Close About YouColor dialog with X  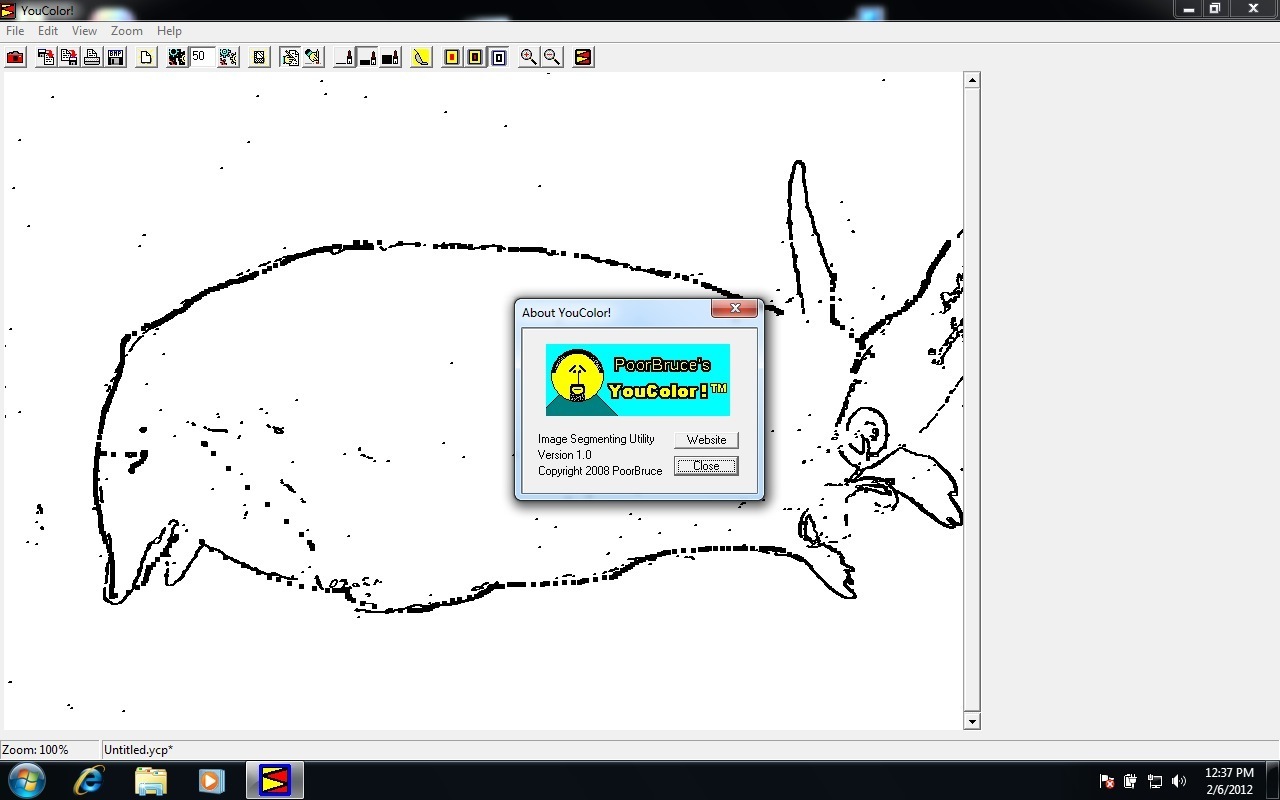coord(735,308)
